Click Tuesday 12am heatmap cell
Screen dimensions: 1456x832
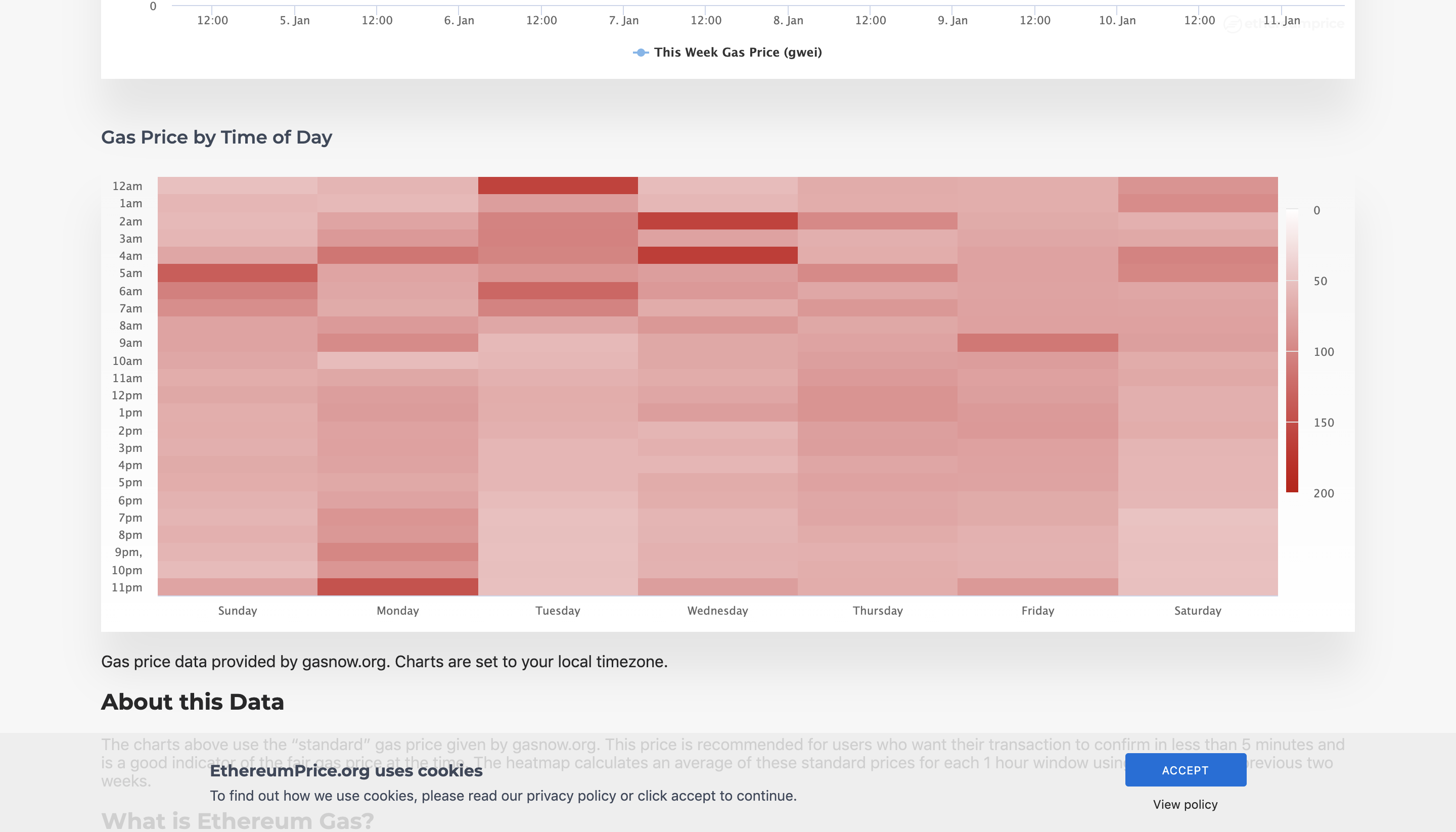(558, 185)
